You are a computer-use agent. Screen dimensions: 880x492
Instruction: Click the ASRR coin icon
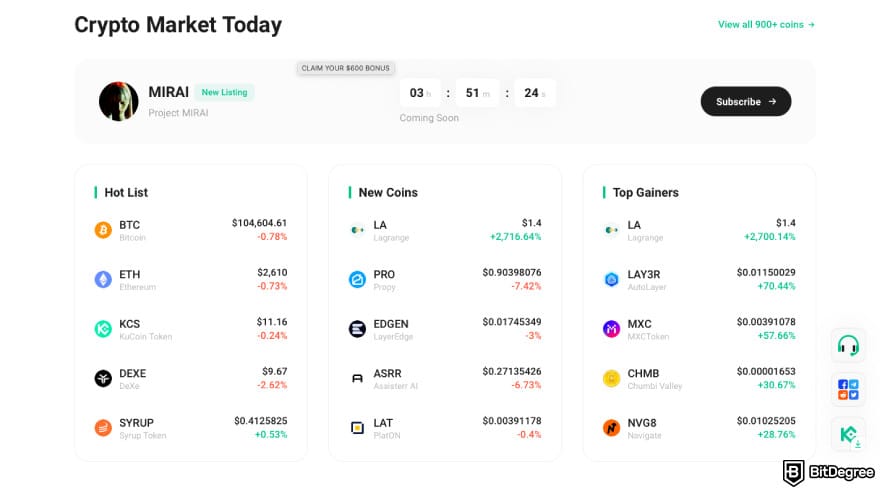357,378
